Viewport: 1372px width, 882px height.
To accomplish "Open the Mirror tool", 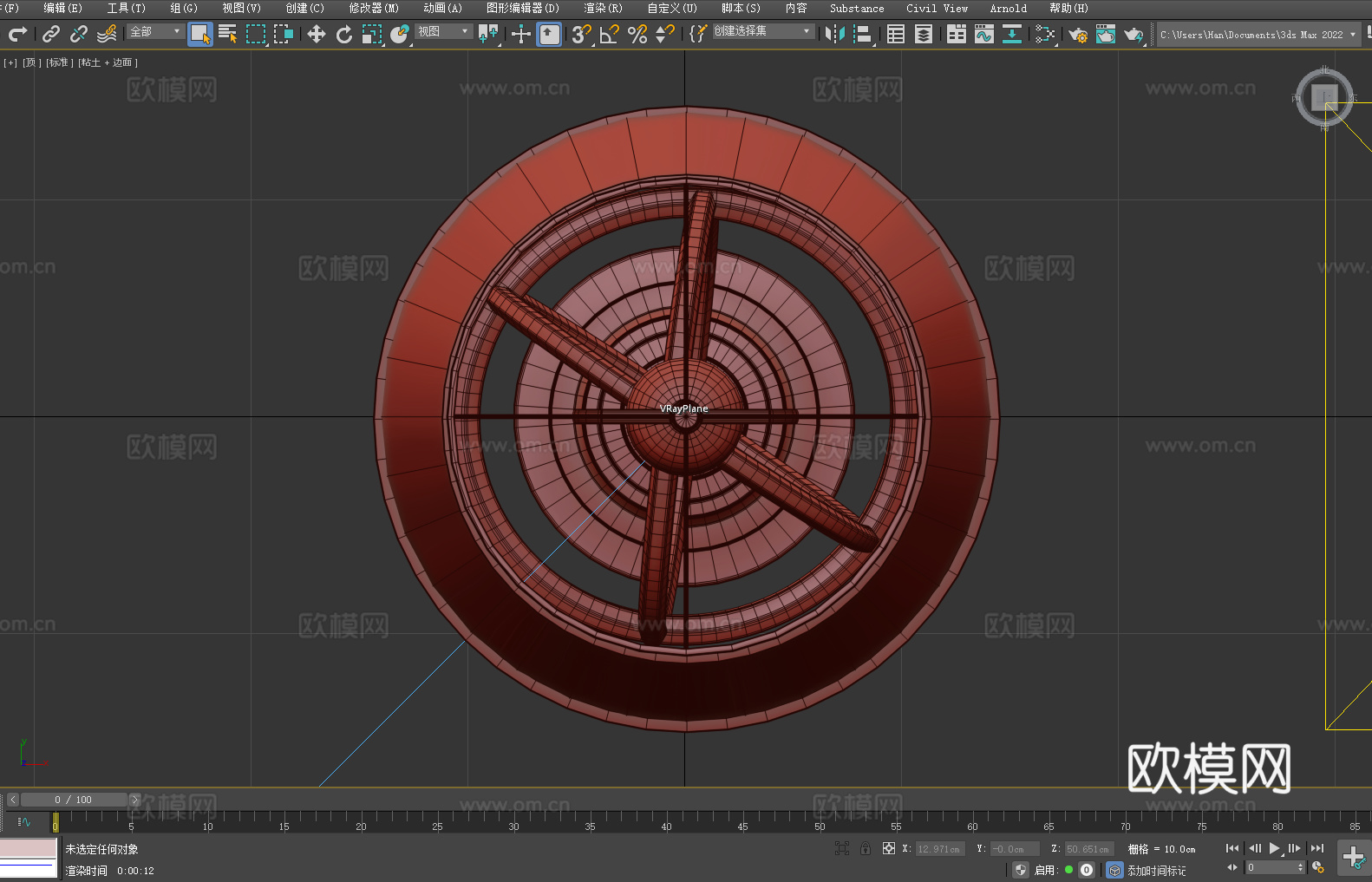I will pyautogui.click(x=834, y=34).
